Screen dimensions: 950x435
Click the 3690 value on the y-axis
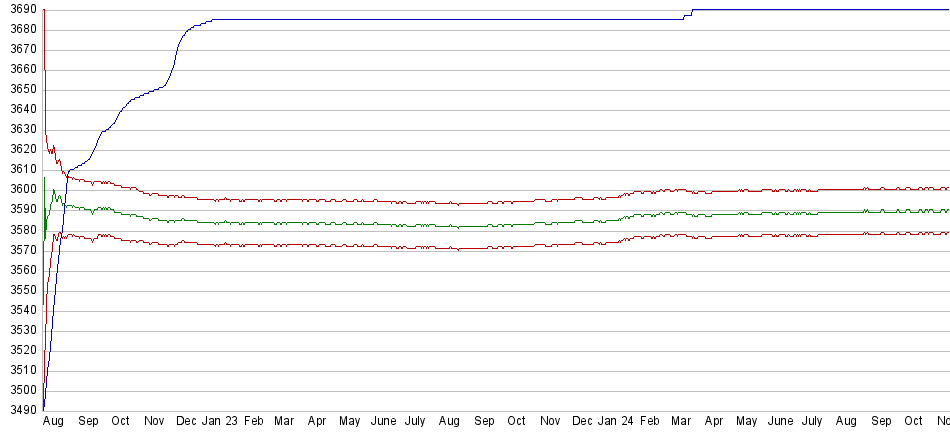point(20,9)
